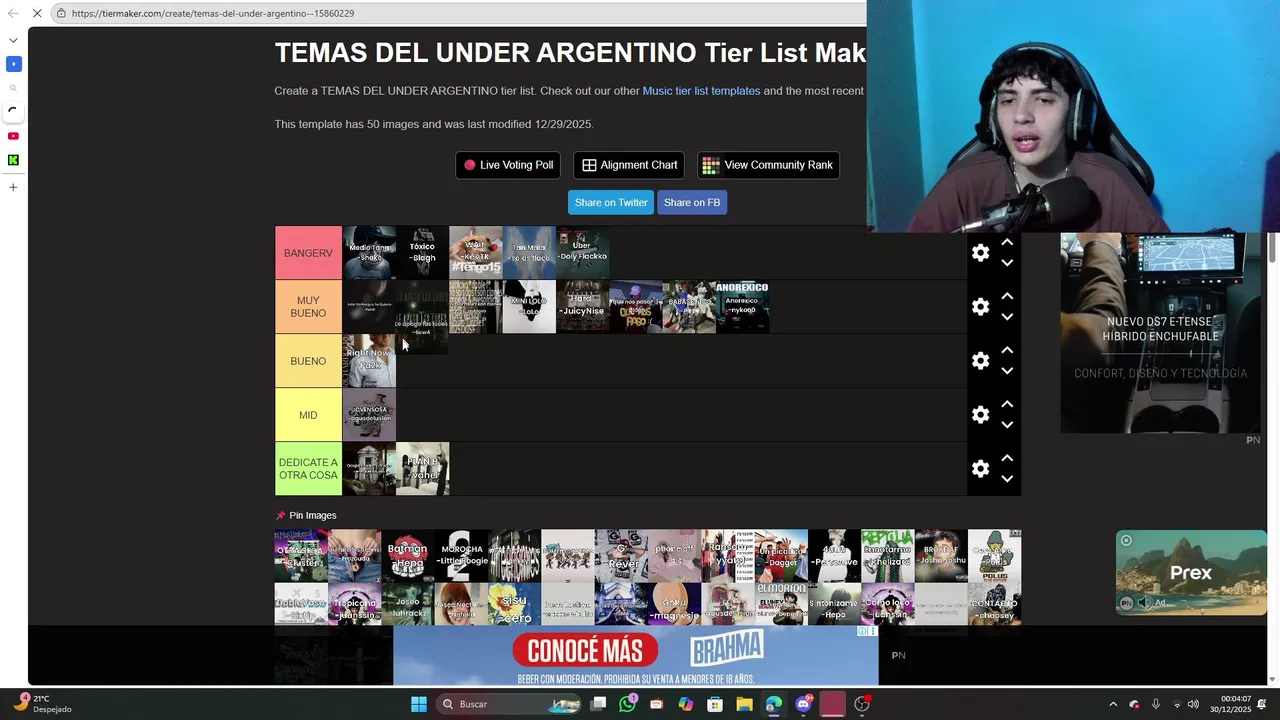Open the Kick tab in sidebar
Viewport: 1280px width, 720px height.
13,160
